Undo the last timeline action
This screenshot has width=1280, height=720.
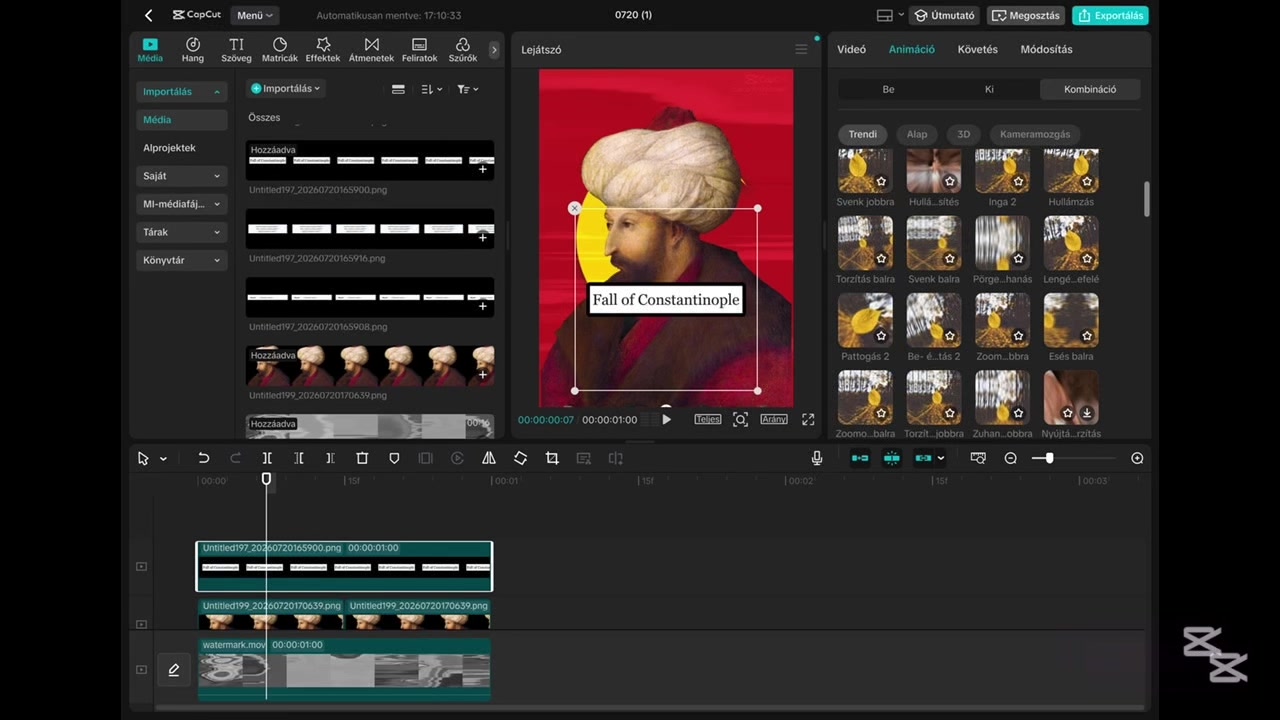pos(203,458)
